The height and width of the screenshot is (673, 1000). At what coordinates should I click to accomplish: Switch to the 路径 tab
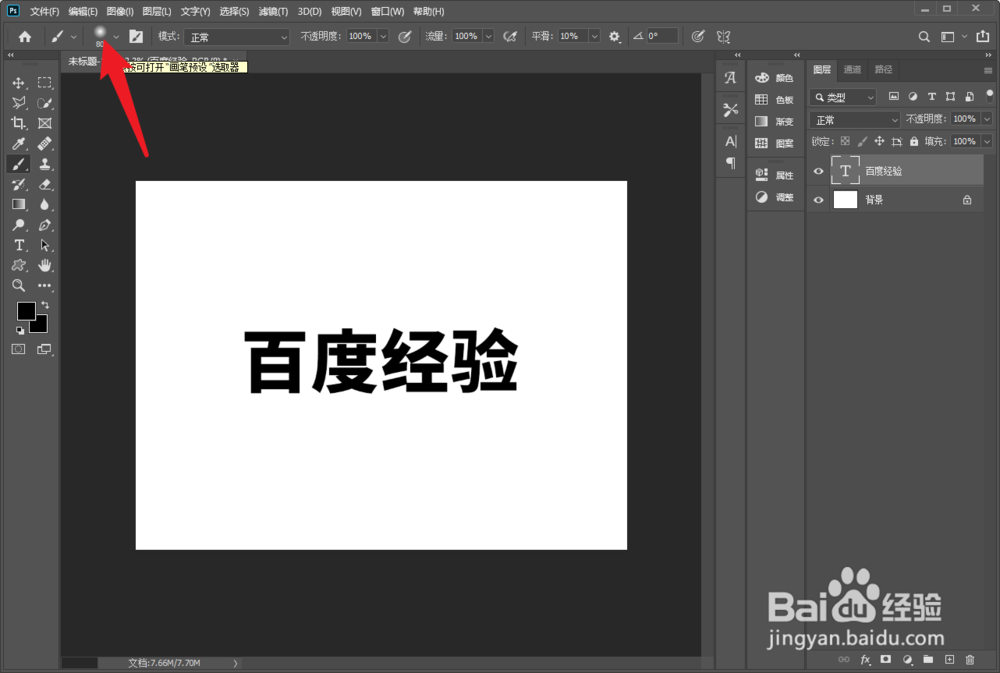(x=883, y=70)
